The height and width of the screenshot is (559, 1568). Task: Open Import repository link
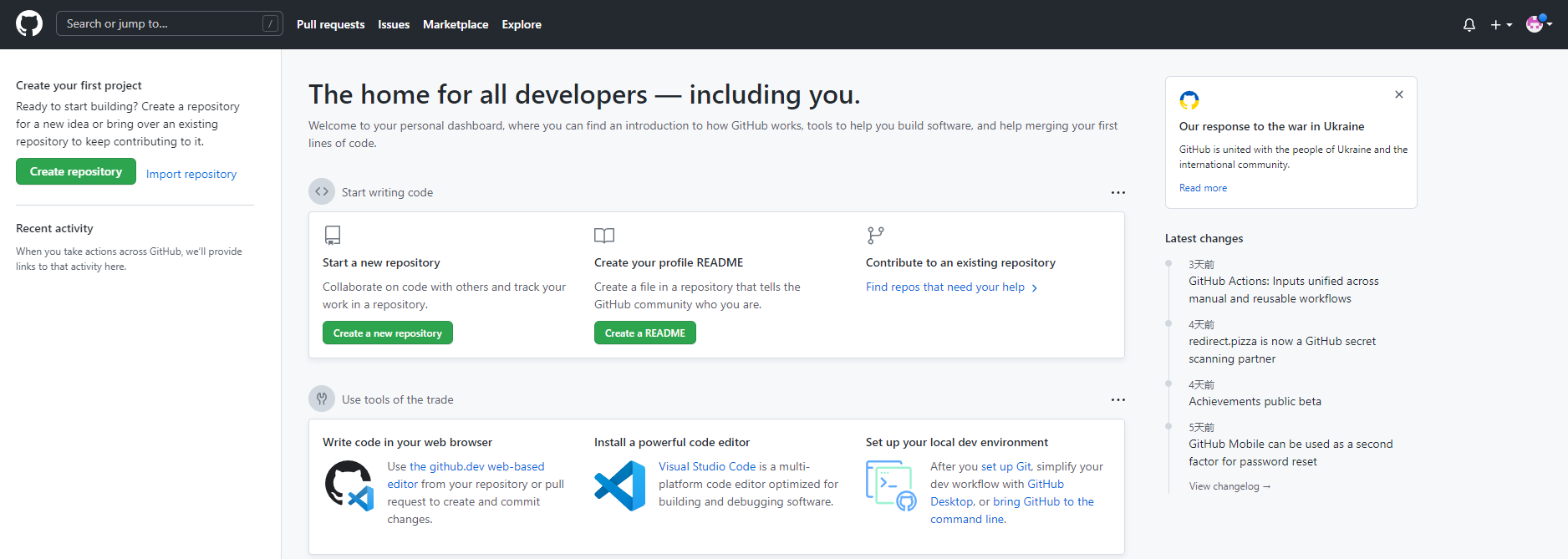[191, 175]
